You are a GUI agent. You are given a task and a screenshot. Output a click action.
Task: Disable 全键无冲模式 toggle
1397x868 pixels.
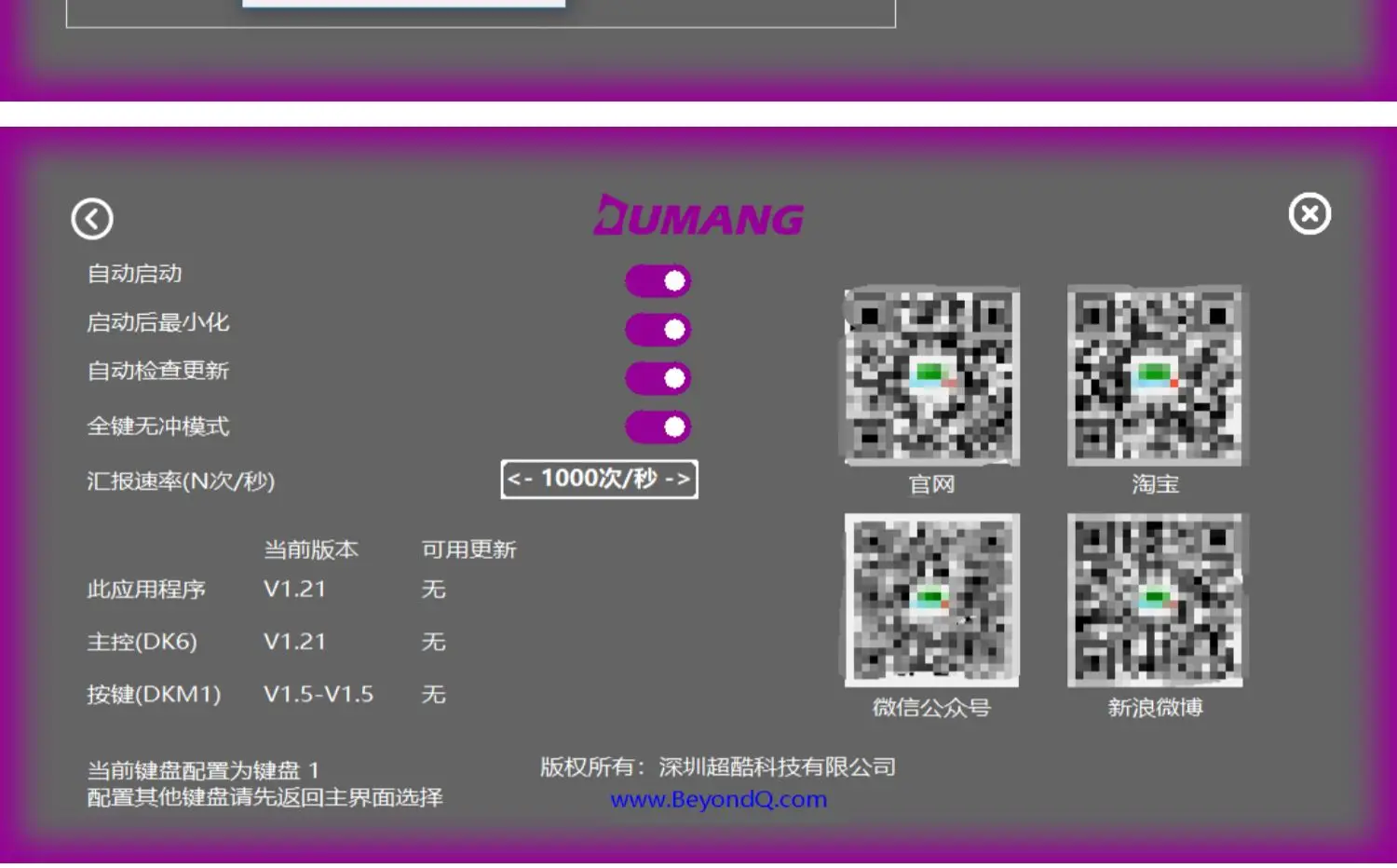point(658,427)
